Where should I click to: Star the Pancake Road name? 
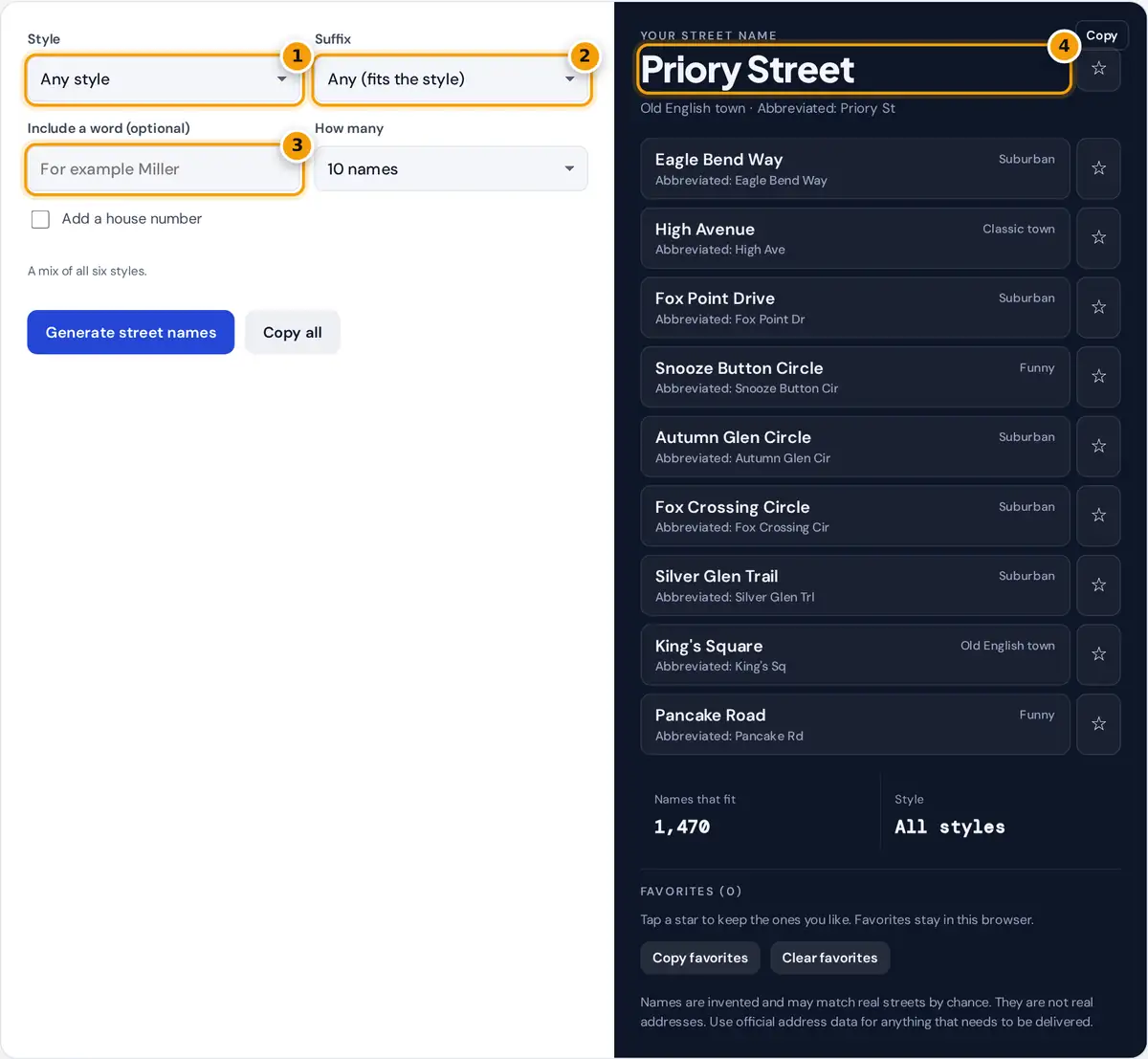point(1098,724)
